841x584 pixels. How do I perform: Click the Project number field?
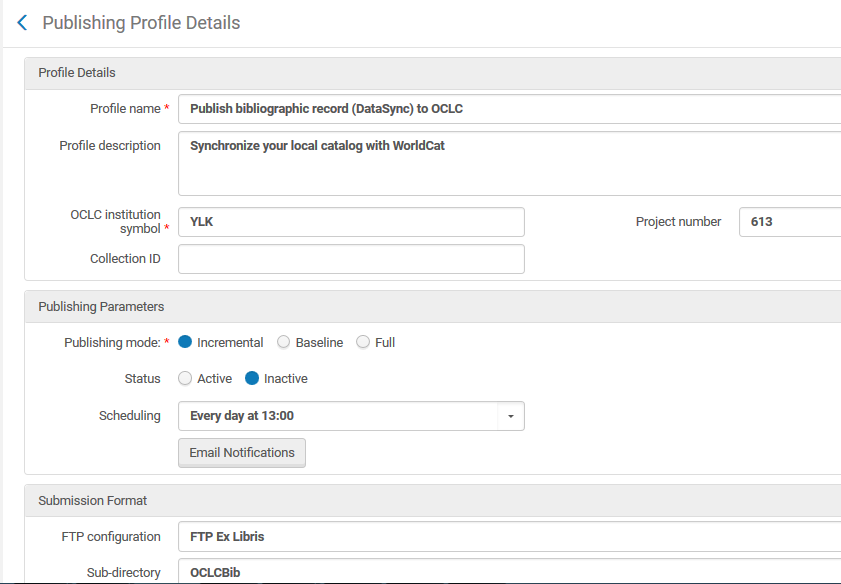click(789, 222)
